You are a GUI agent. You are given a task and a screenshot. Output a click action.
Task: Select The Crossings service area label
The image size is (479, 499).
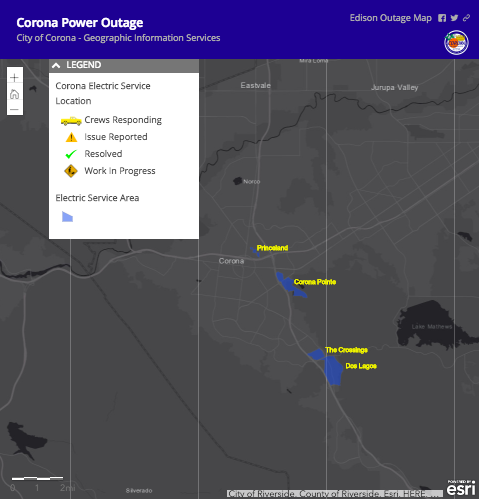pos(346,350)
